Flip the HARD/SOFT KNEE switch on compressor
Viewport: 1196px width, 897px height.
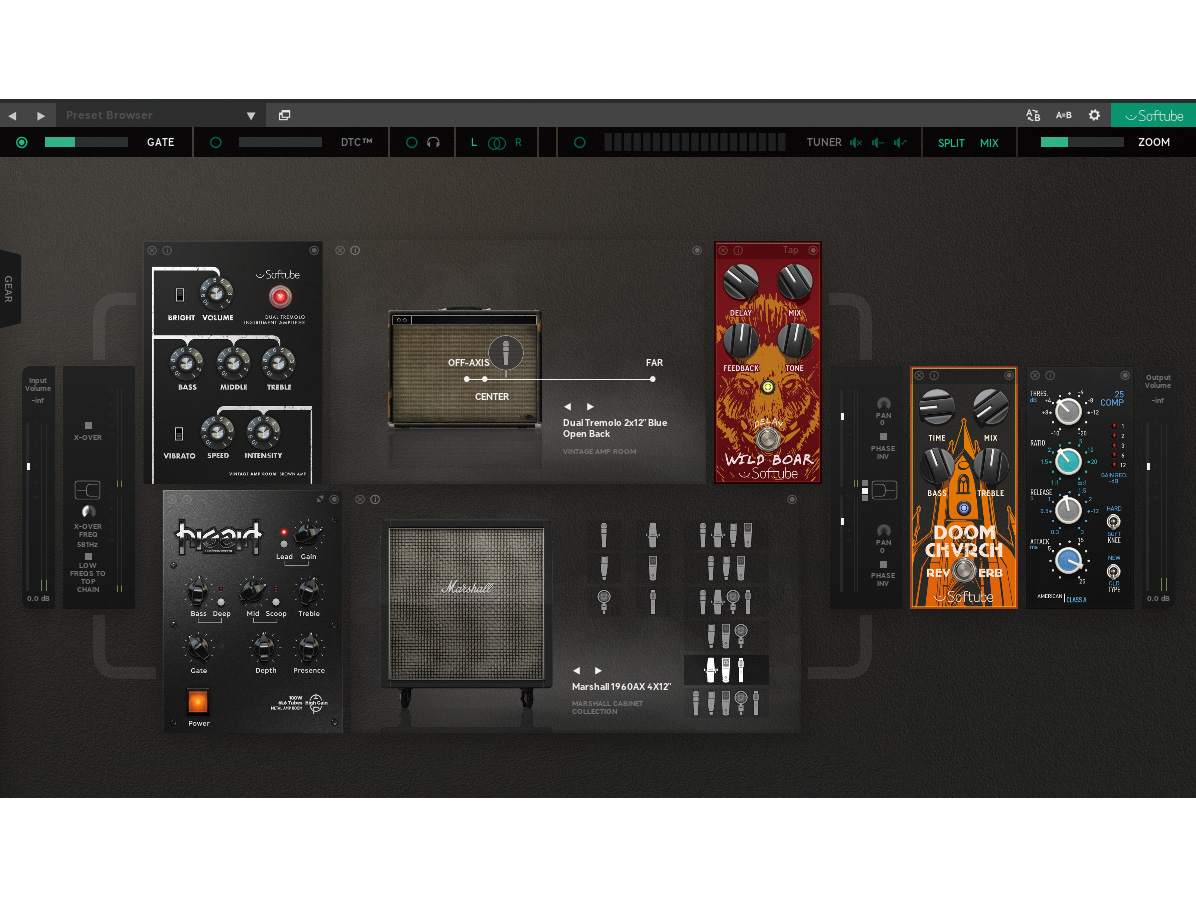click(1114, 522)
